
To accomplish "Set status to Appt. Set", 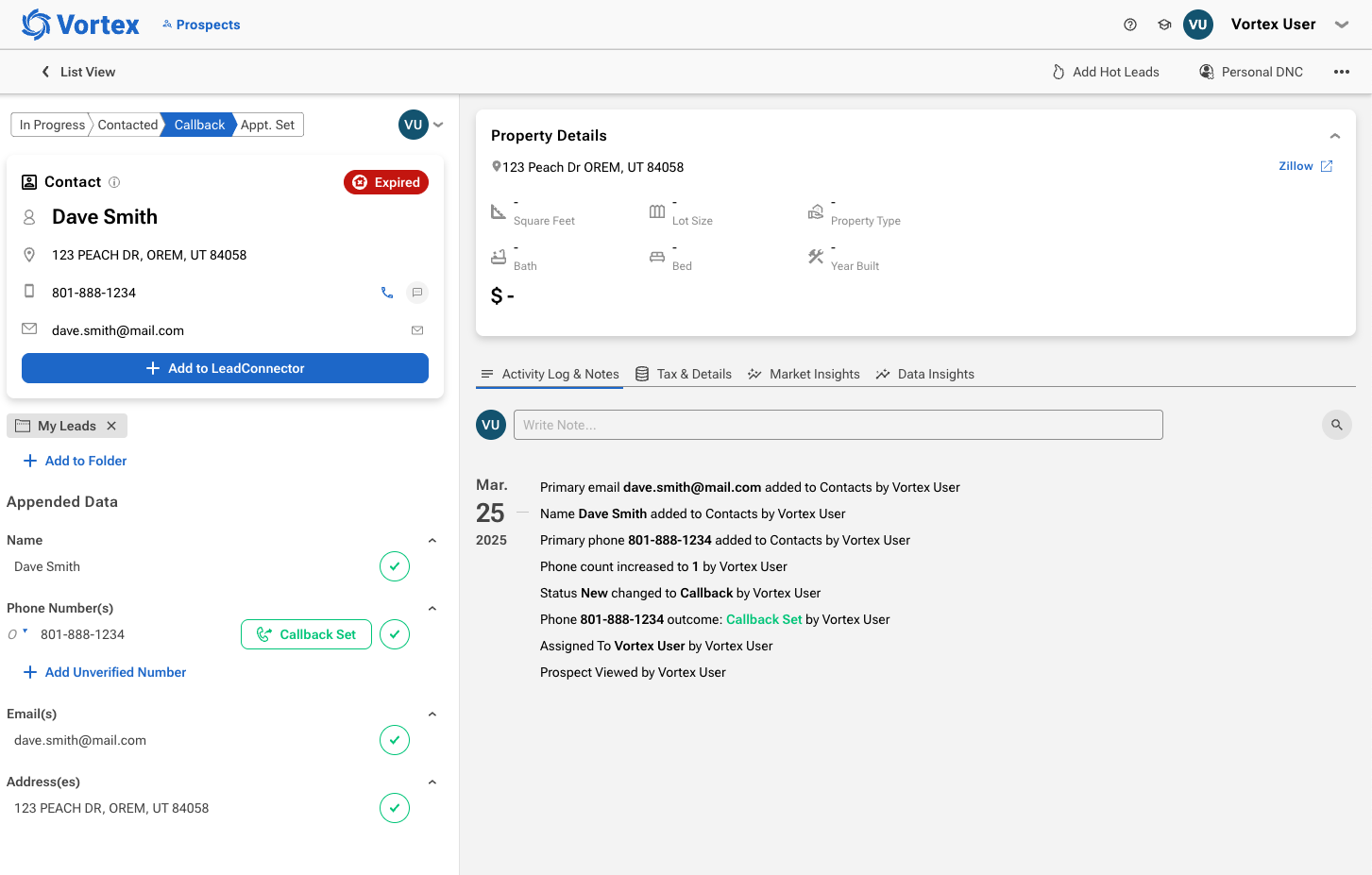I will tap(268, 125).
